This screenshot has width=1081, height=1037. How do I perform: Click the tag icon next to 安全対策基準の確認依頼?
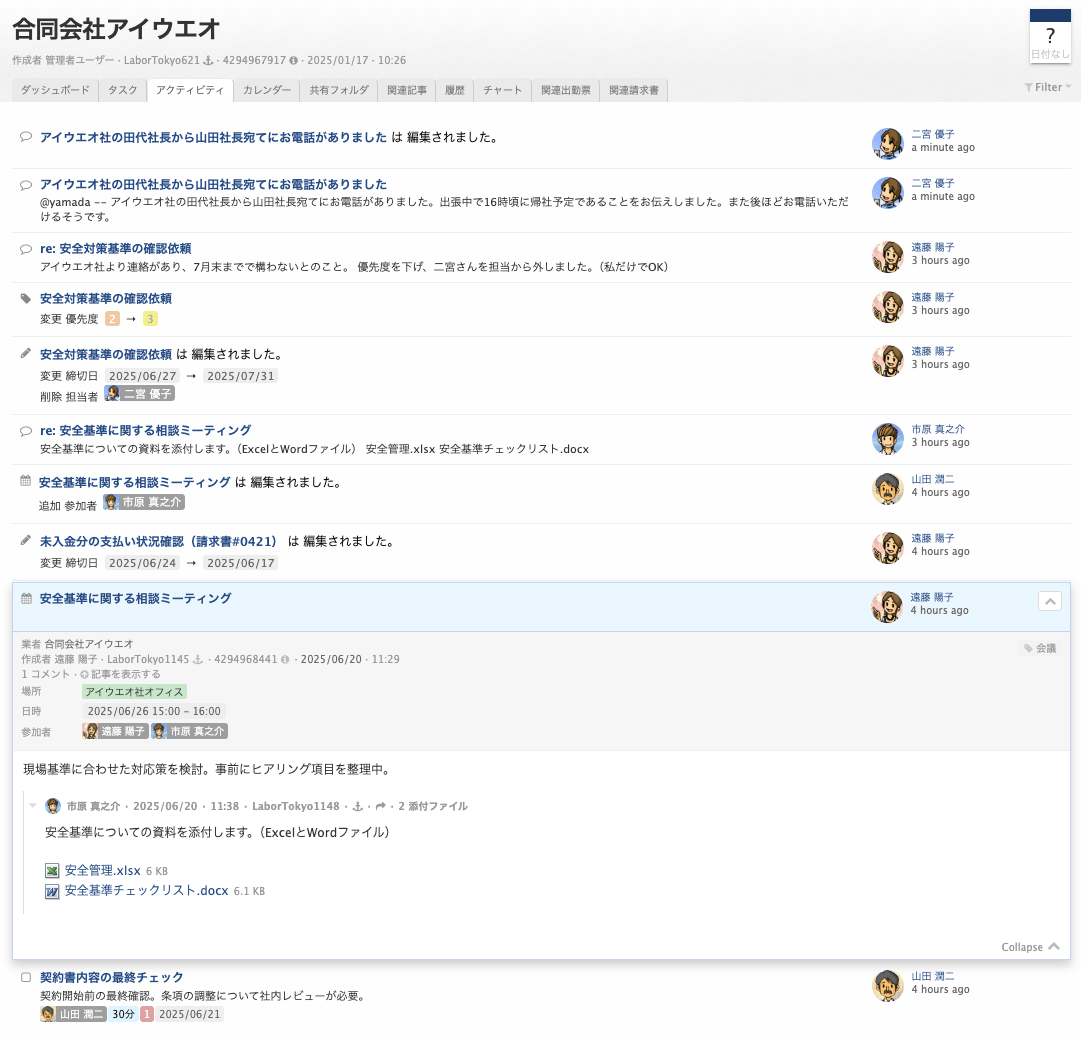[x=26, y=298]
